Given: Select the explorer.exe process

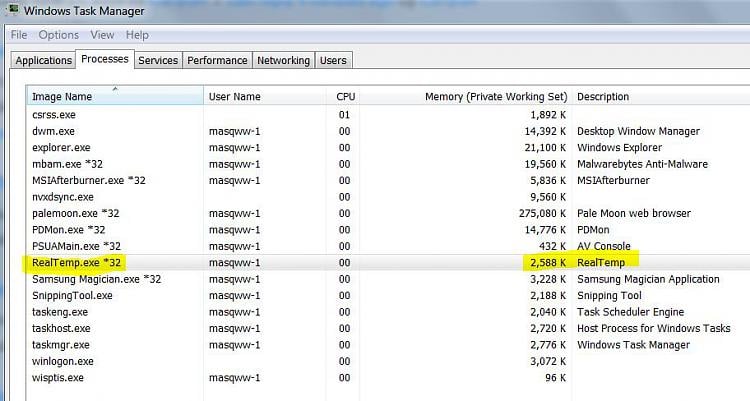Looking at the screenshot, I should [61, 147].
